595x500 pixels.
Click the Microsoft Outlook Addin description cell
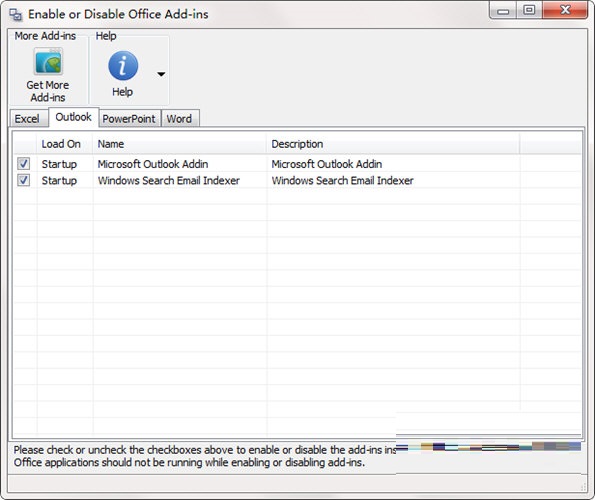coord(327,164)
